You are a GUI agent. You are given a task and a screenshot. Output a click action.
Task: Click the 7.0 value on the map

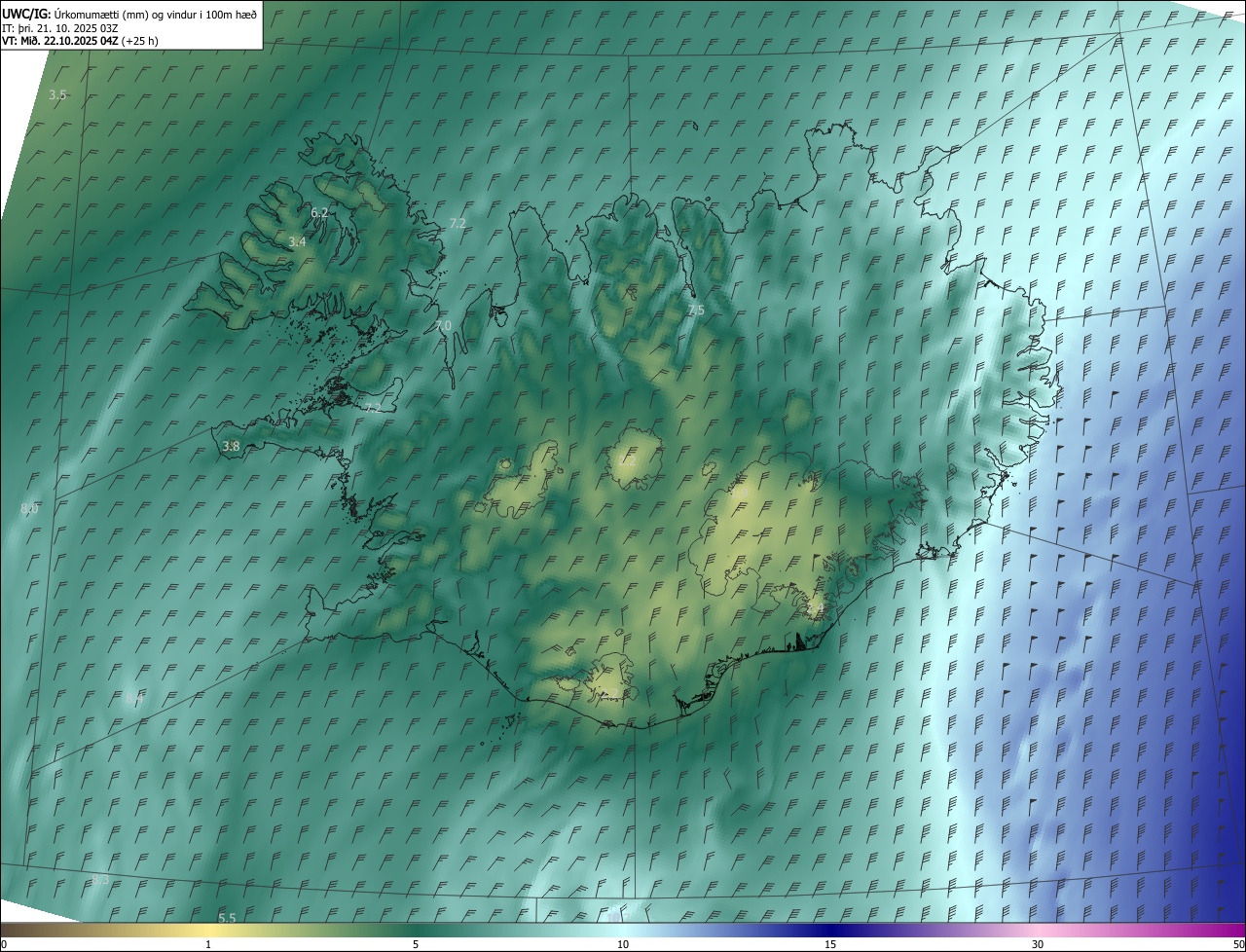(443, 325)
